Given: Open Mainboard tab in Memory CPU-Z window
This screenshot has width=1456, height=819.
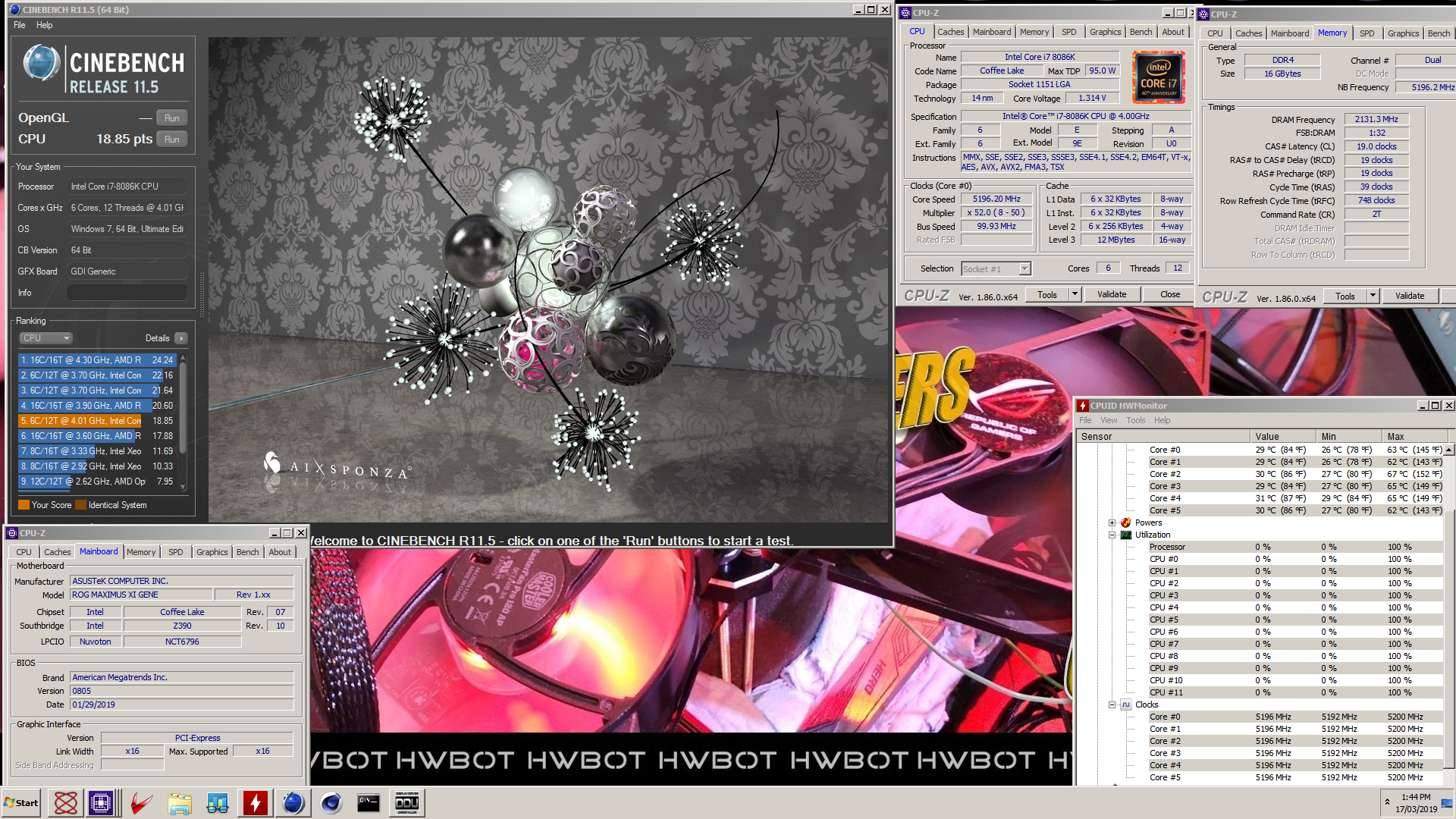Looking at the screenshot, I should click(x=1289, y=33).
